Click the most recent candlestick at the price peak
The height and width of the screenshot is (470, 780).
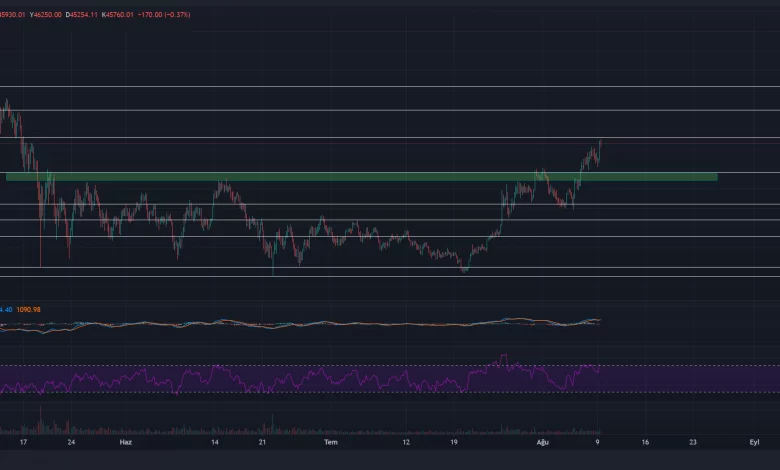click(x=598, y=147)
